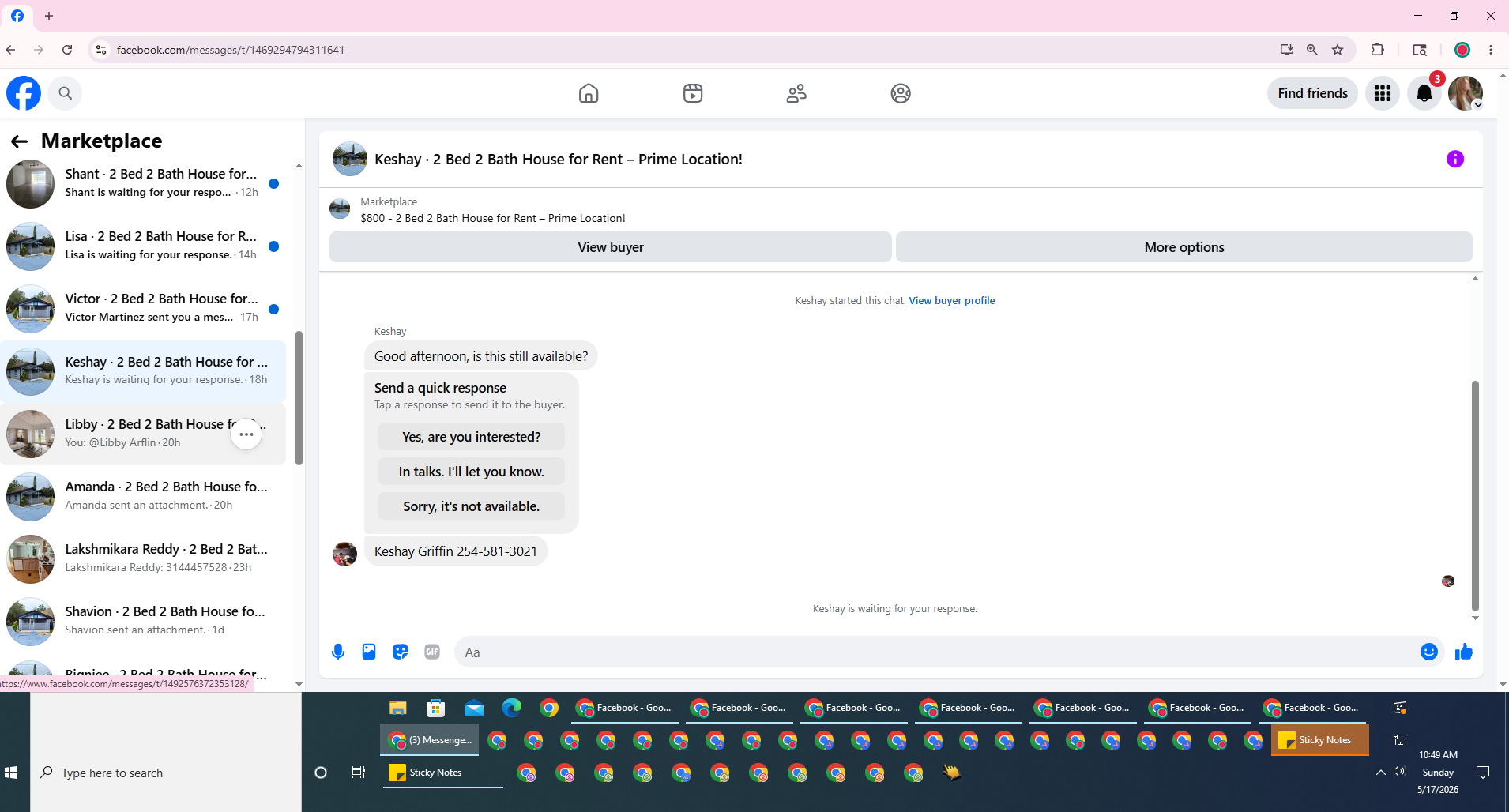Open Victor's conversation

coord(143,308)
